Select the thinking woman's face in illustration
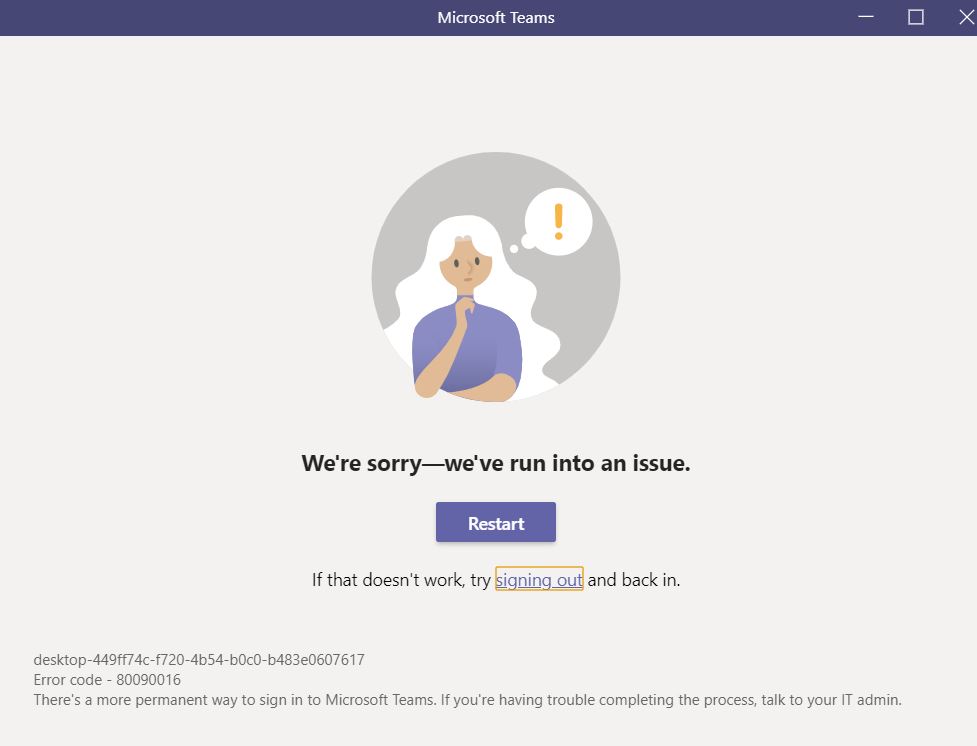 [x=466, y=265]
